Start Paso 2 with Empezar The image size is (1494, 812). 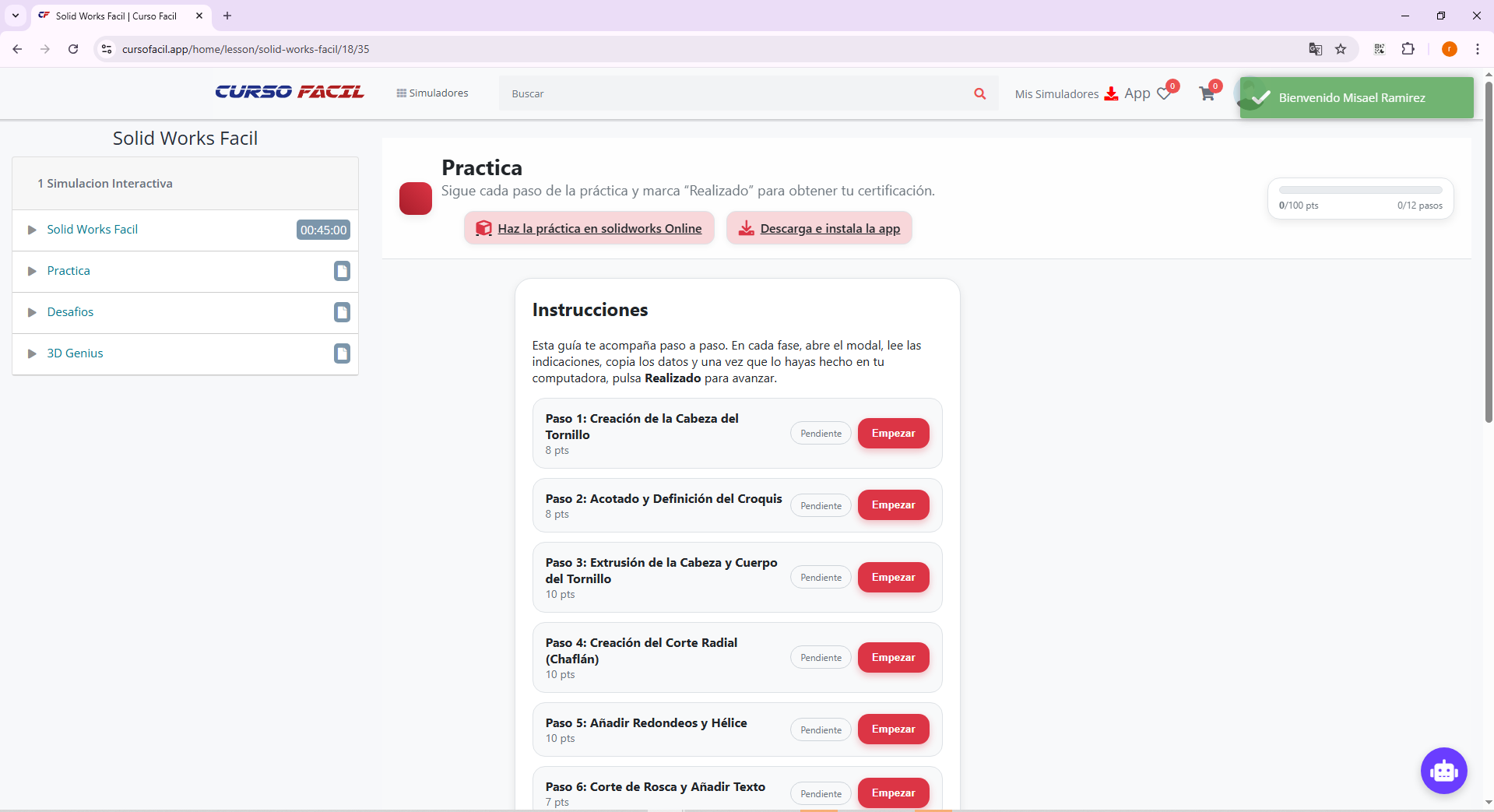(x=893, y=505)
